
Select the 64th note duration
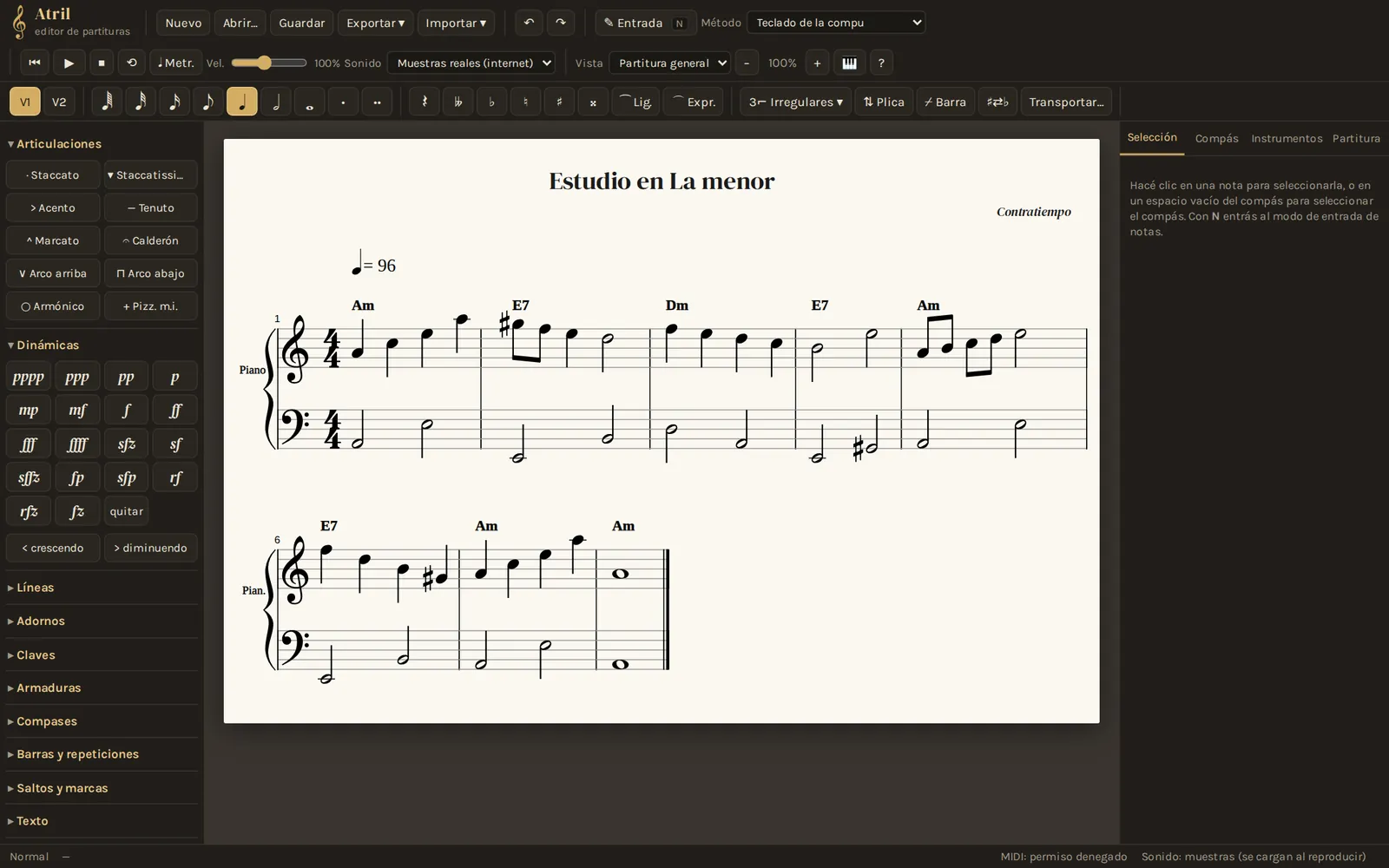click(x=107, y=102)
